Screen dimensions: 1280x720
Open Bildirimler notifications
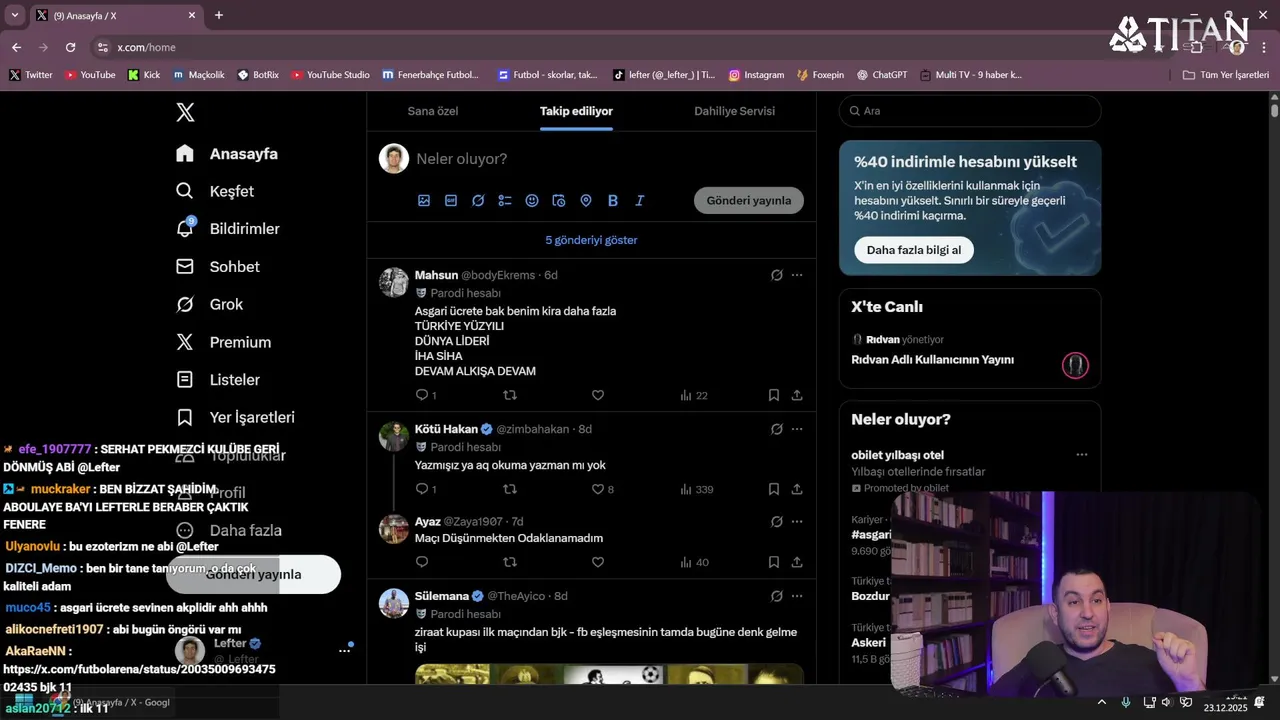point(228,229)
